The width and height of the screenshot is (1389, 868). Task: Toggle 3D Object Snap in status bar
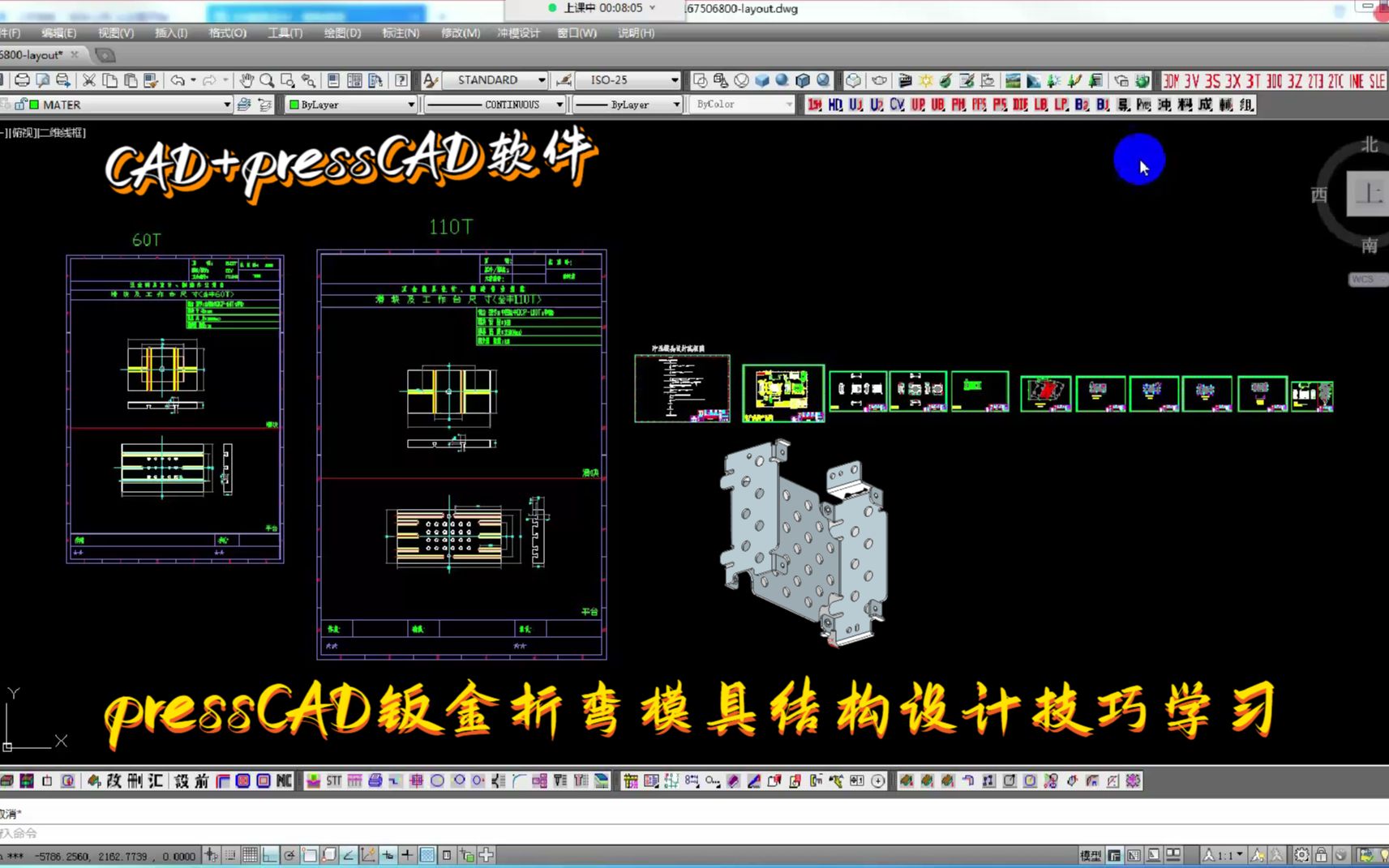pyautogui.click(x=329, y=855)
